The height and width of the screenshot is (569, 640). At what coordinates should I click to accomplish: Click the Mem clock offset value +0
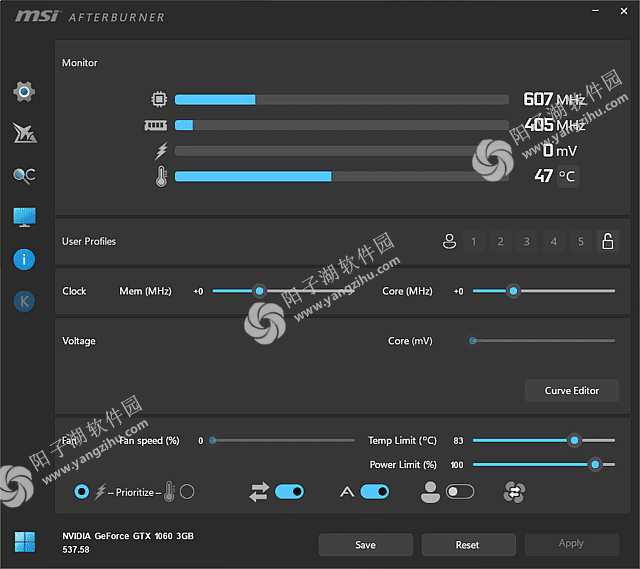click(x=198, y=291)
